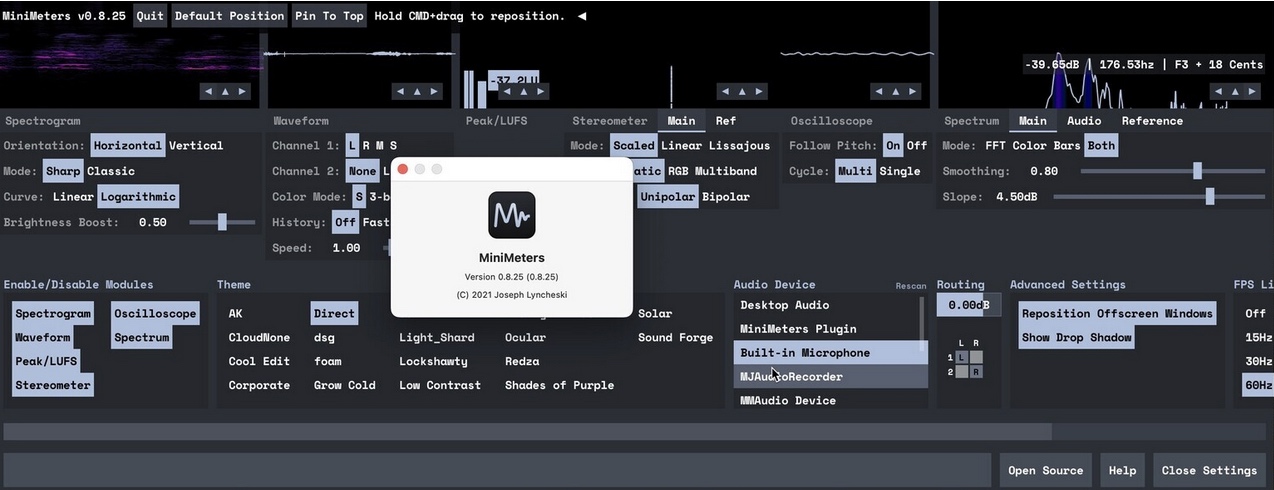Toggle routing matrix cell input 1 to R
Screen dimensions: 1274x490
[976, 357]
